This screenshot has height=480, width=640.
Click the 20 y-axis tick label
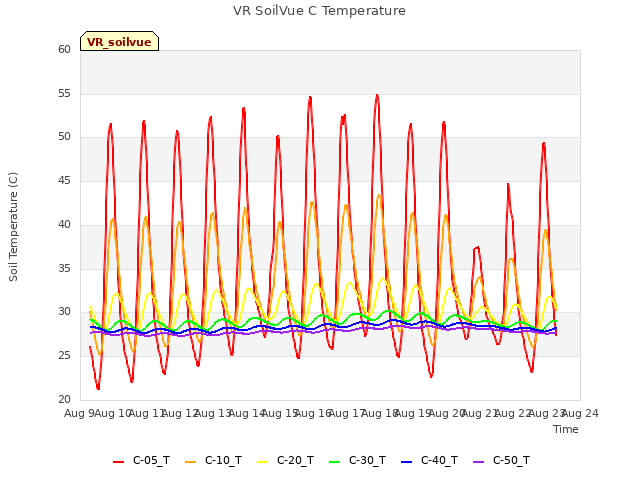click(x=64, y=399)
